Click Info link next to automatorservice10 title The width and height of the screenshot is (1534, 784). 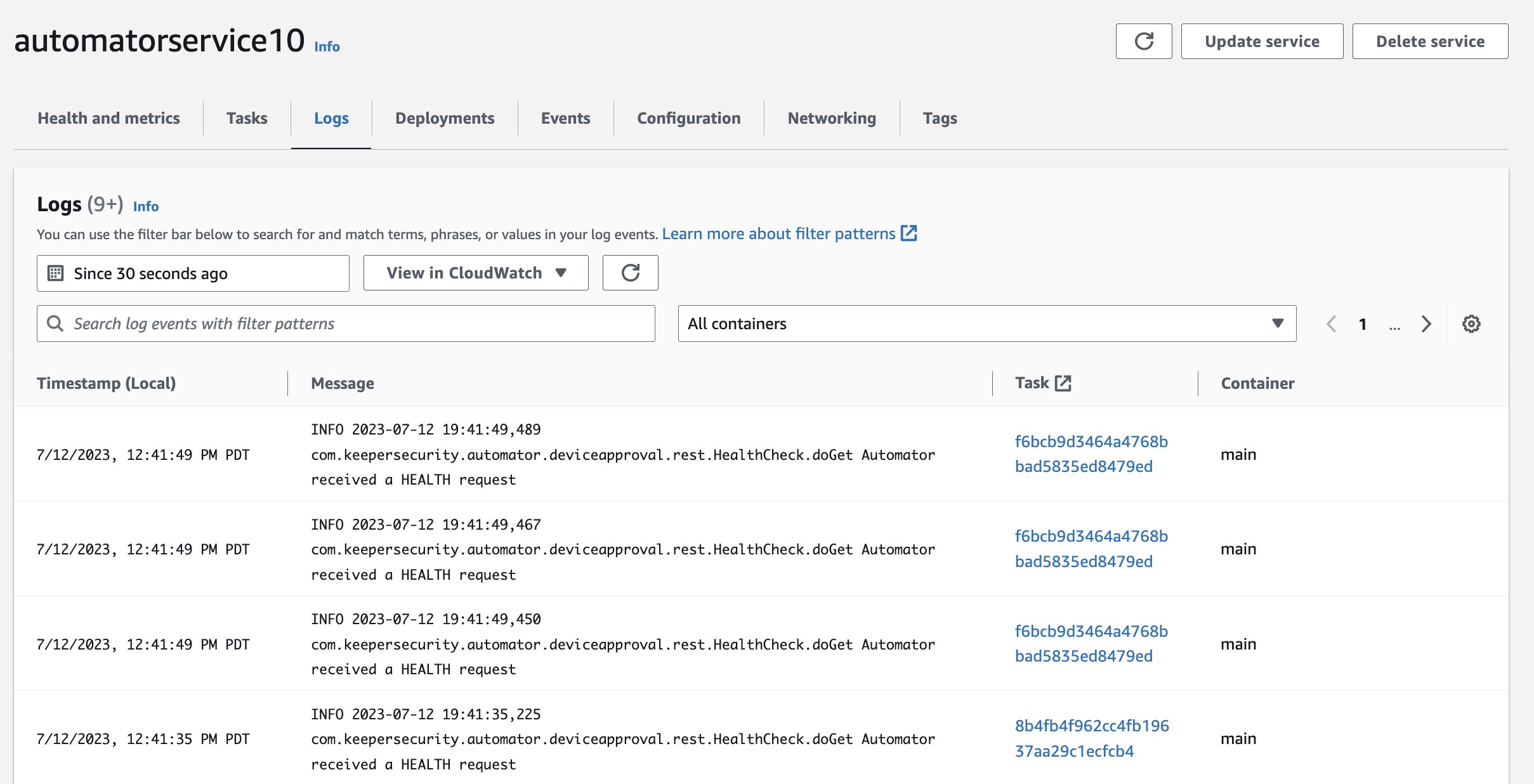point(327,46)
